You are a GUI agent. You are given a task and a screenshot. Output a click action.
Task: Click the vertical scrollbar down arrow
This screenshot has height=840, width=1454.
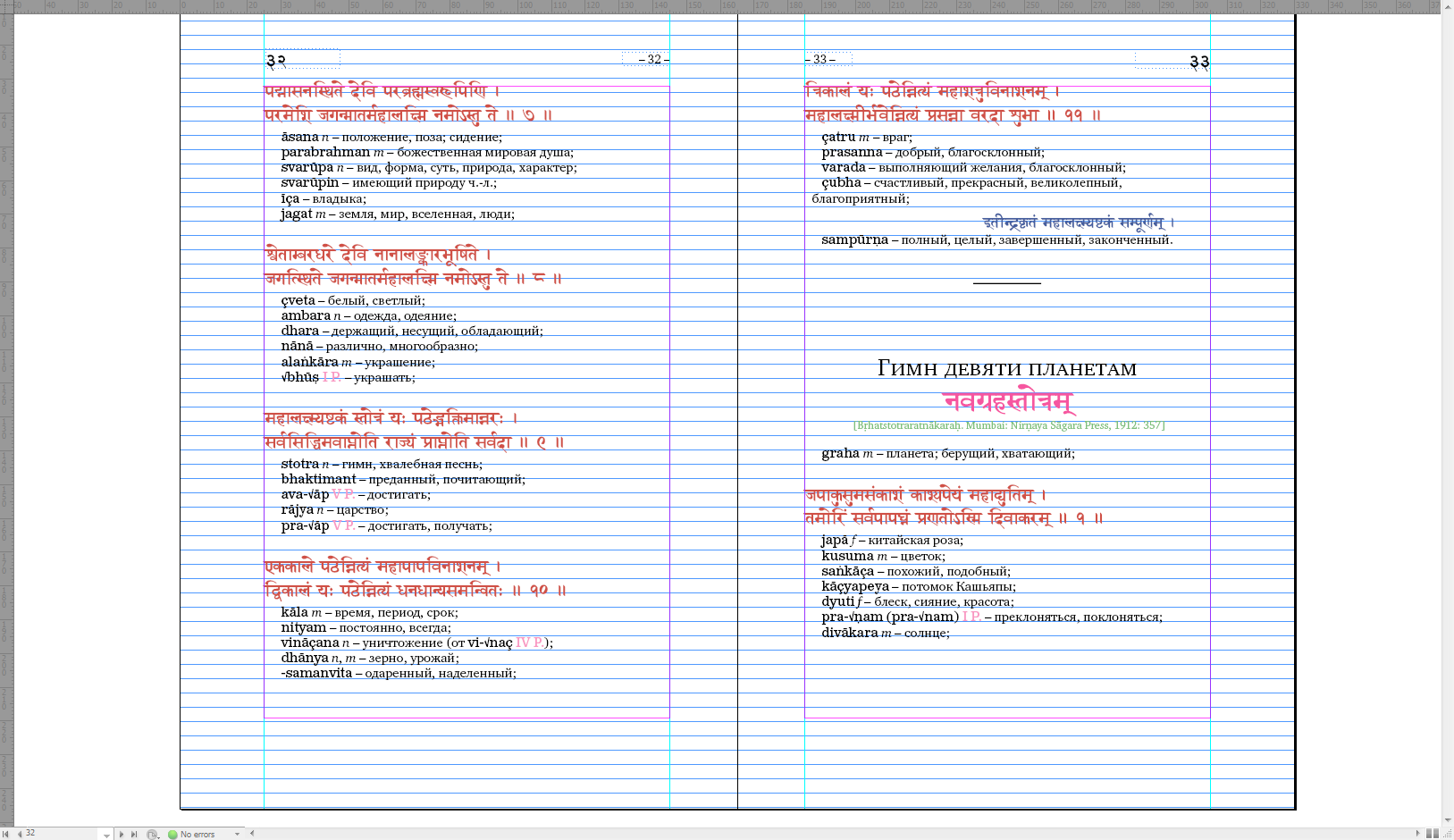point(1447,820)
